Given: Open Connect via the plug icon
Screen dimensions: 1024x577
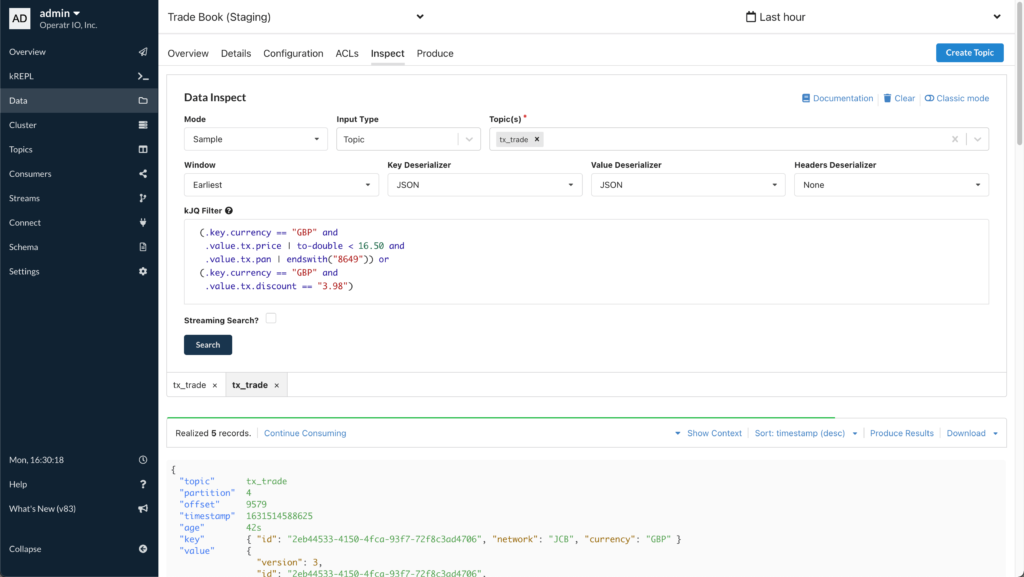Looking at the screenshot, I should [x=142, y=222].
